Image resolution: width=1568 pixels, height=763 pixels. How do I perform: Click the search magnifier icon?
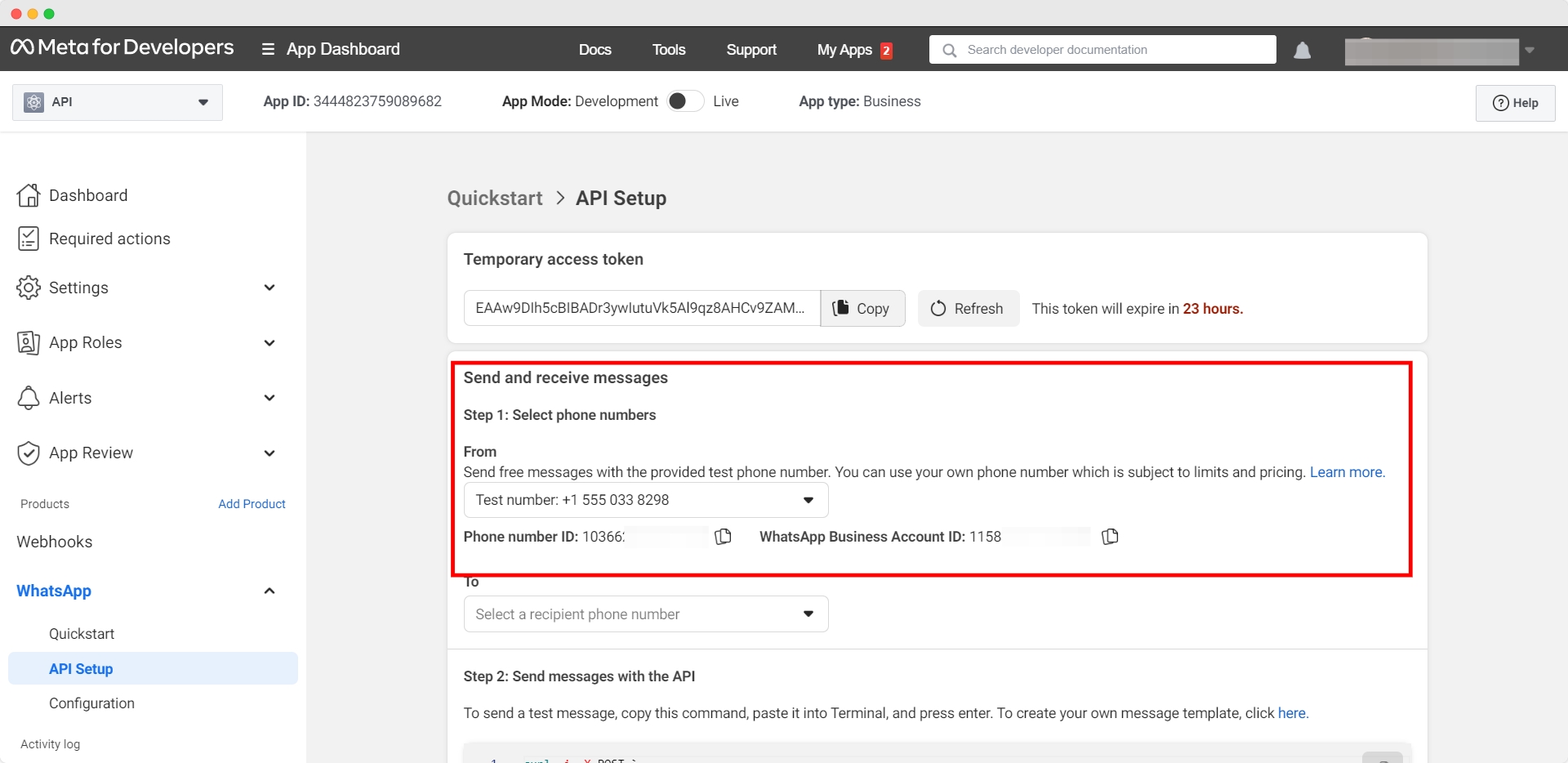point(949,50)
